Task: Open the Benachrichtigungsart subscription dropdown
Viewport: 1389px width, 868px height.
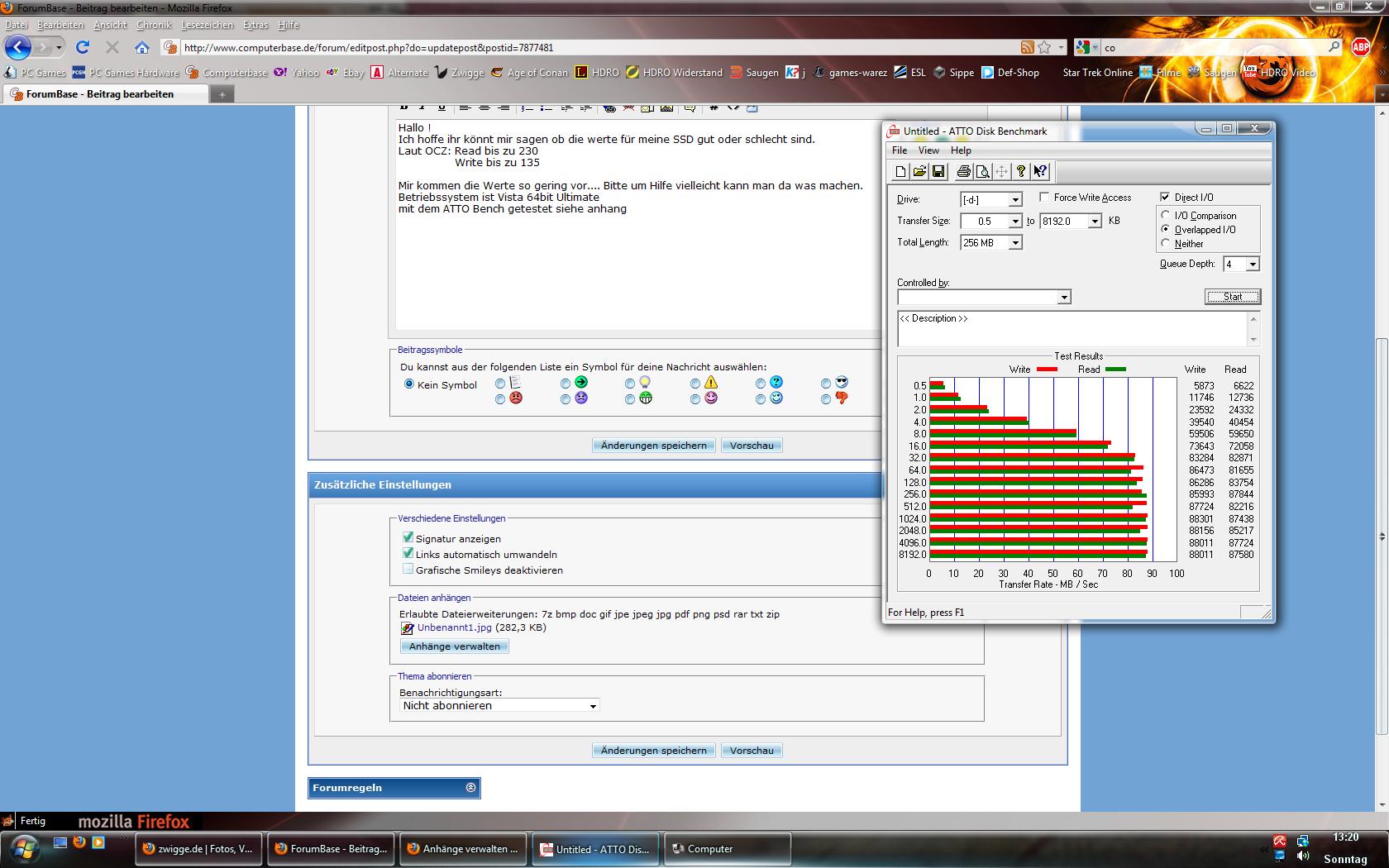Action: point(499,706)
